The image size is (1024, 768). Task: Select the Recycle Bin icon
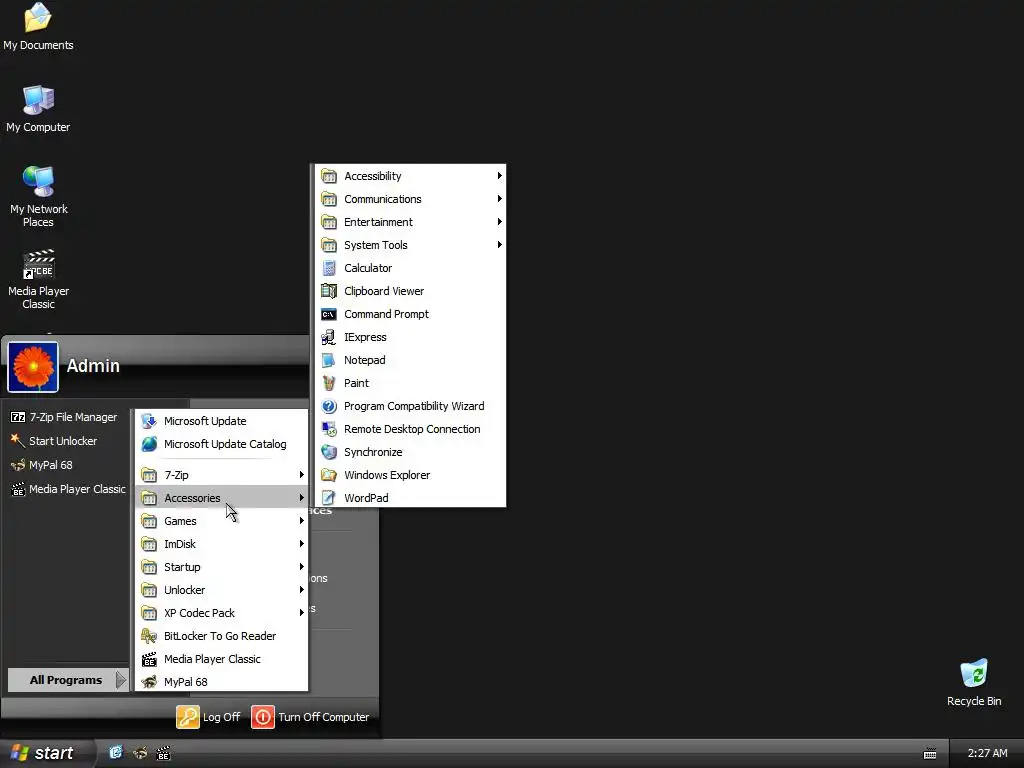(x=974, y=682)
